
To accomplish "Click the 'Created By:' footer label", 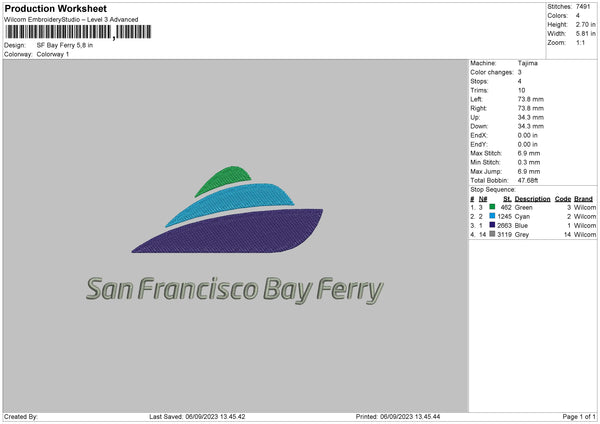I will 21,417.
